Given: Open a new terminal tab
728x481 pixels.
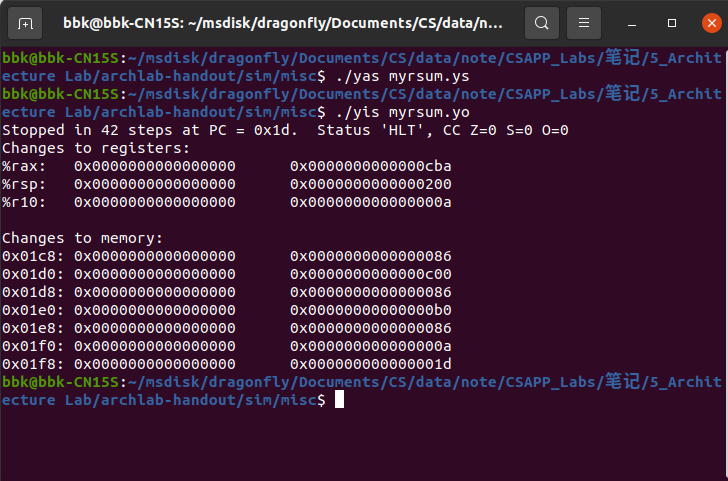Looking at the screenshot, I should point(25,22).
